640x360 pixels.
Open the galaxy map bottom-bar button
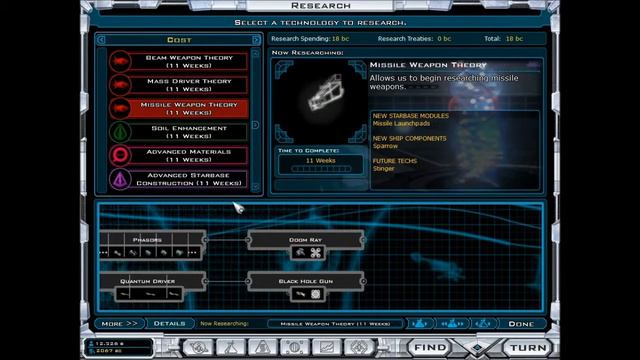click(x=198, y=347)
